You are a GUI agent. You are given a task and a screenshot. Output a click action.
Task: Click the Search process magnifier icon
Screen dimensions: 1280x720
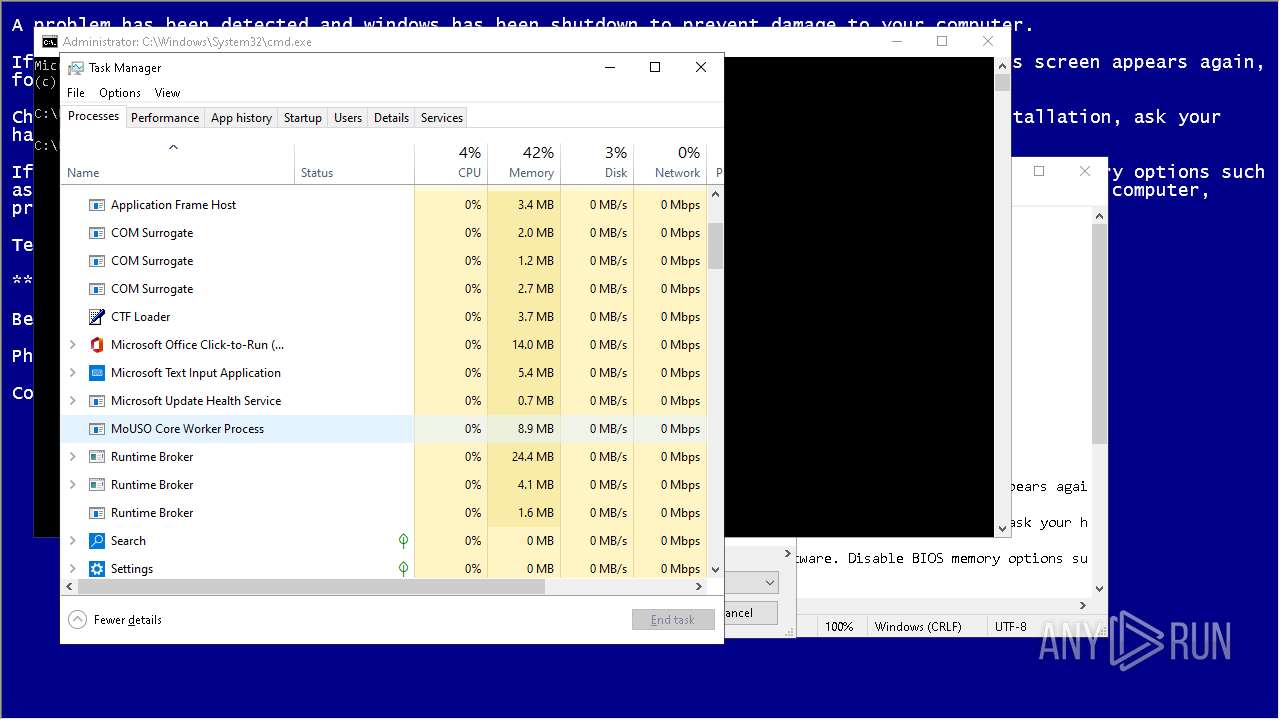pyautogui.click(x=97, y=541)
